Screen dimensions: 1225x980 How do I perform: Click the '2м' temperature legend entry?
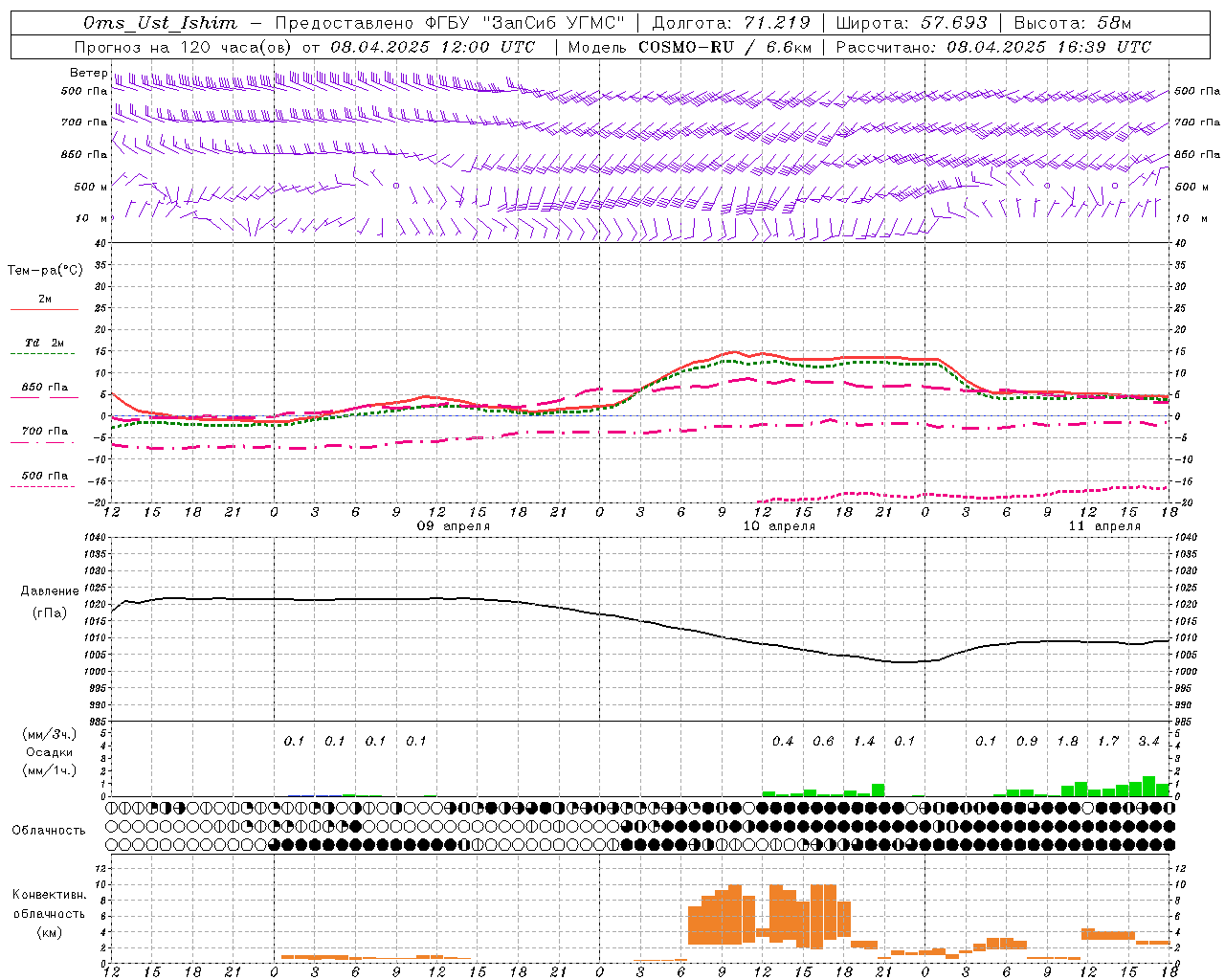[x=45, y=300]
